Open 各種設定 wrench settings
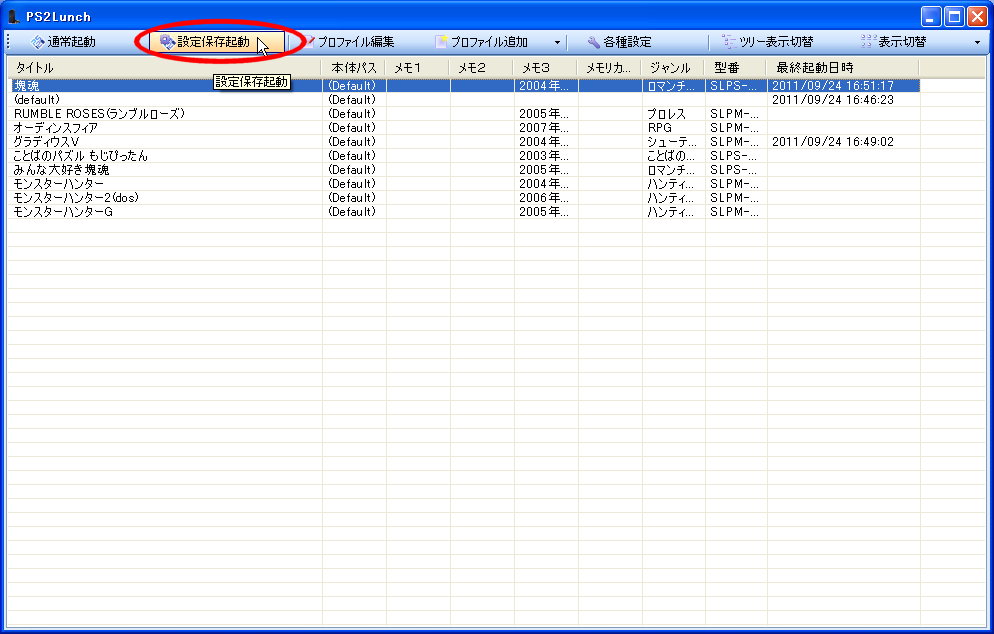This screenshot has width=994, height=634. point(618,42)
